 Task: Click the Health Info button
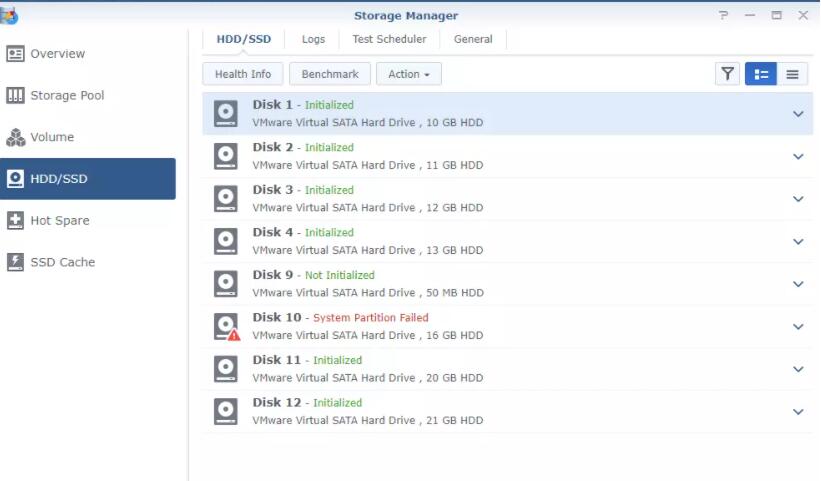(x=243, y=74)
